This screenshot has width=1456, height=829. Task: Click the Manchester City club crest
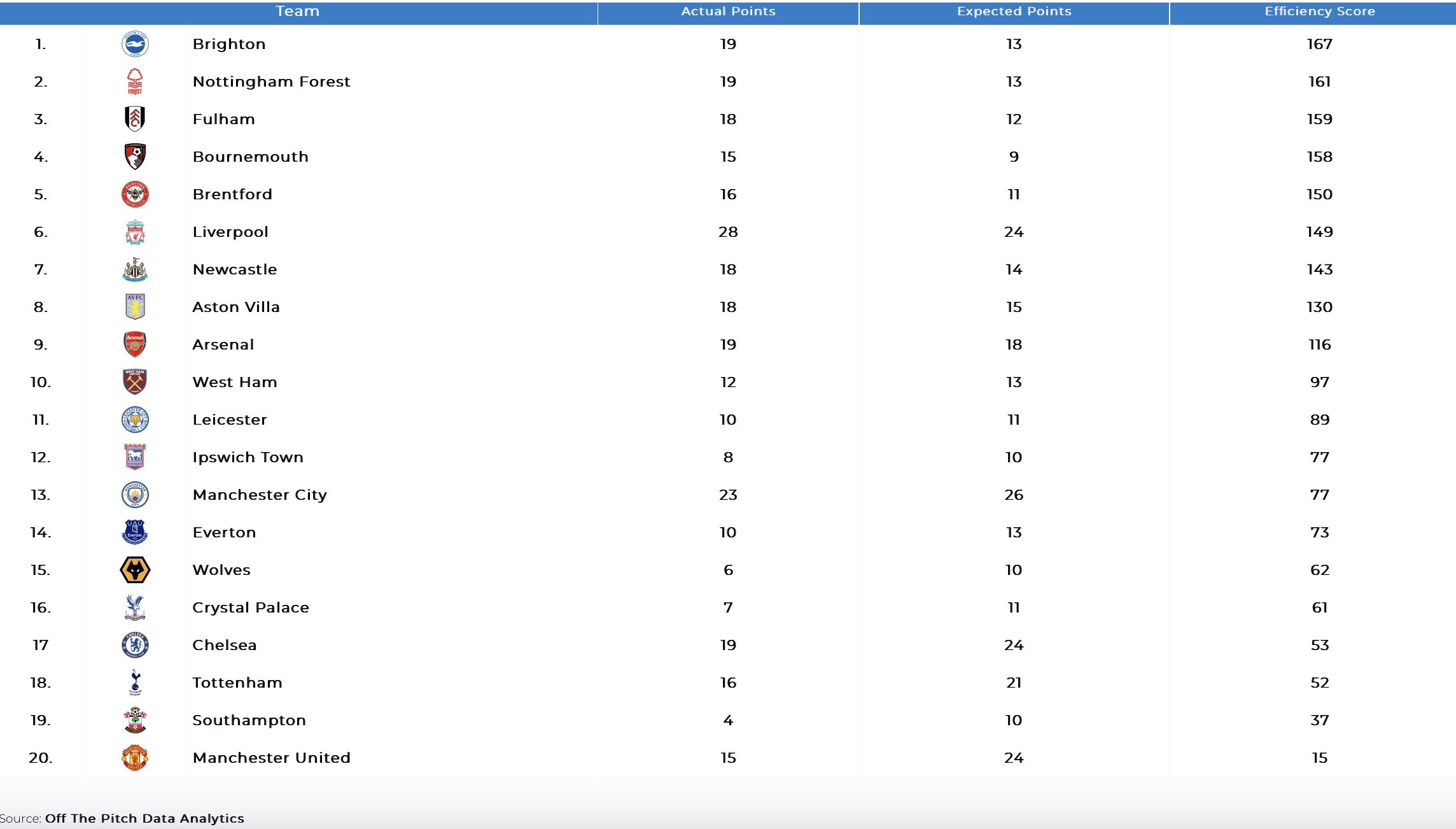pos(135,495)
